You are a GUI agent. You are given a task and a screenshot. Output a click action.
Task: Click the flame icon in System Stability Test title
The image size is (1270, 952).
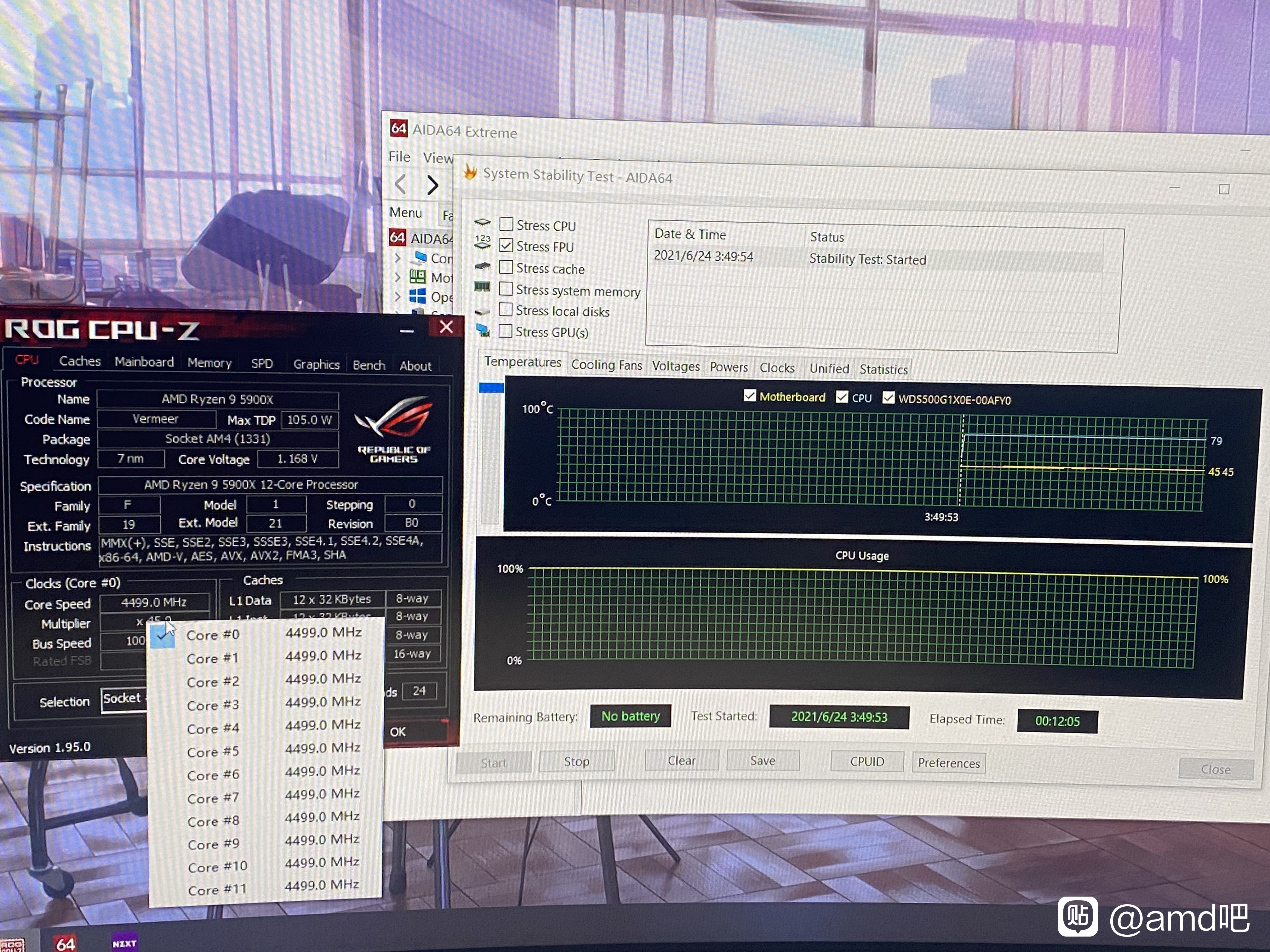[x=470, y=172]
